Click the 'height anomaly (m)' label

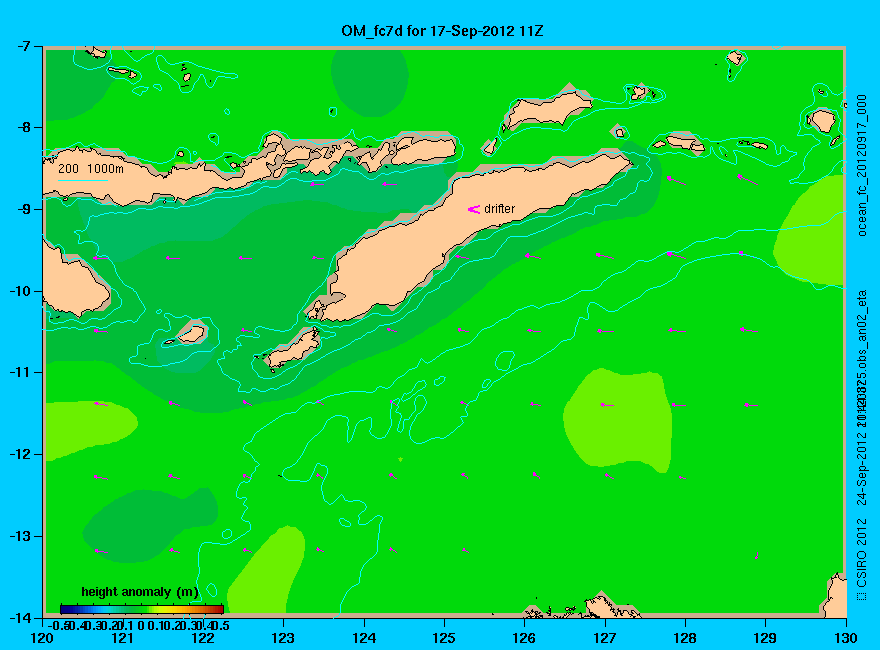[x=140, y=592]
